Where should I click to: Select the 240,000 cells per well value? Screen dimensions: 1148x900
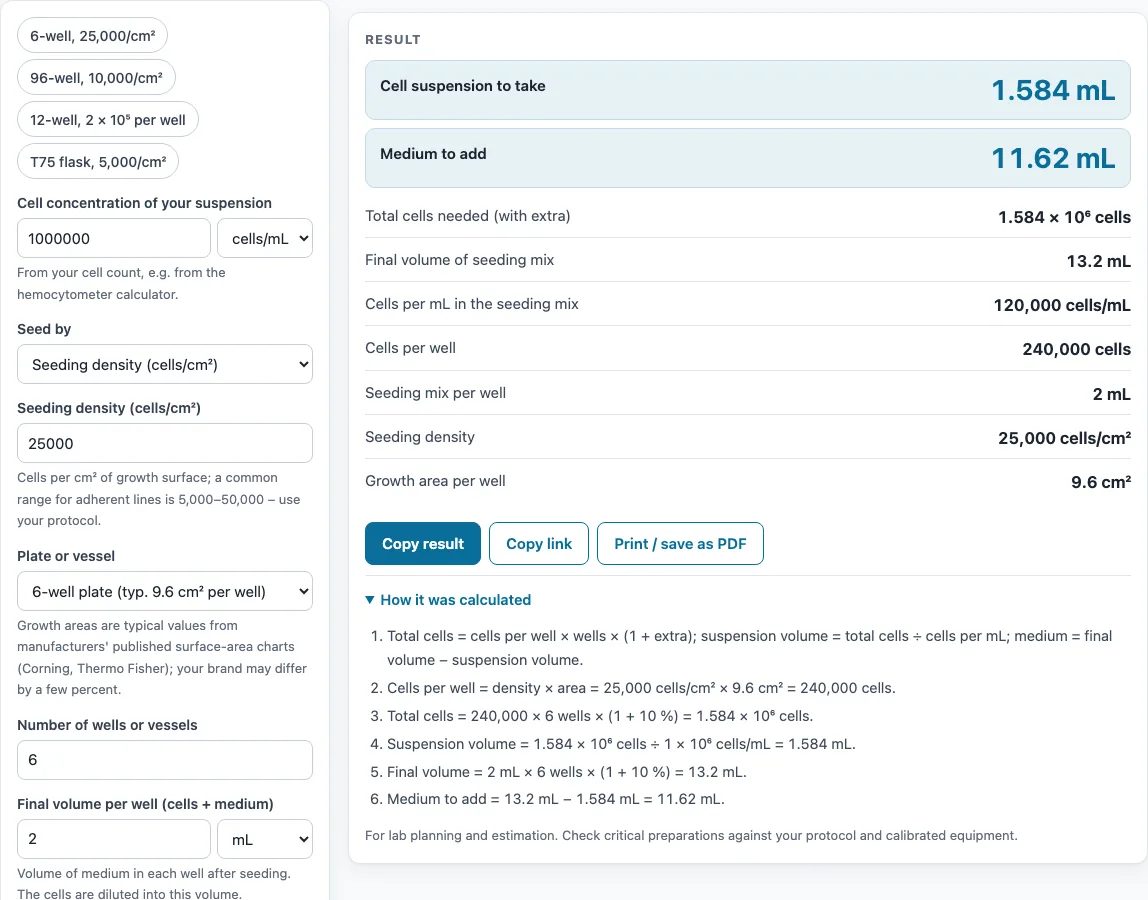click(x=1076, y=349)
